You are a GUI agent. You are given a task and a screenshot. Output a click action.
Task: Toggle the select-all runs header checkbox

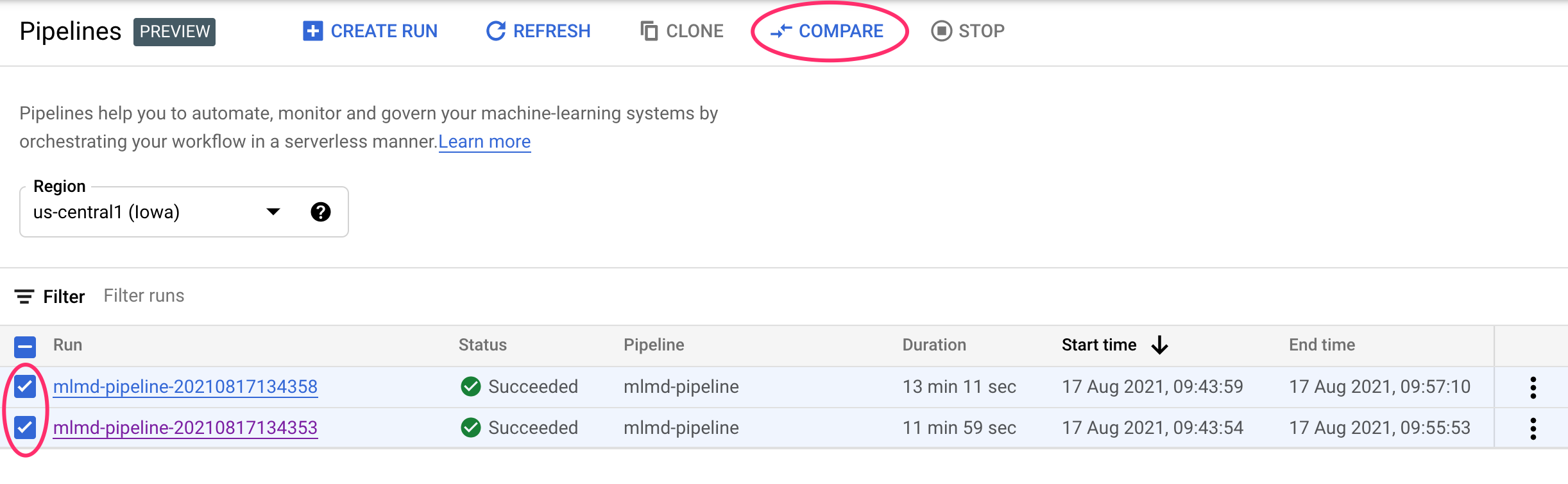[25, 347]
